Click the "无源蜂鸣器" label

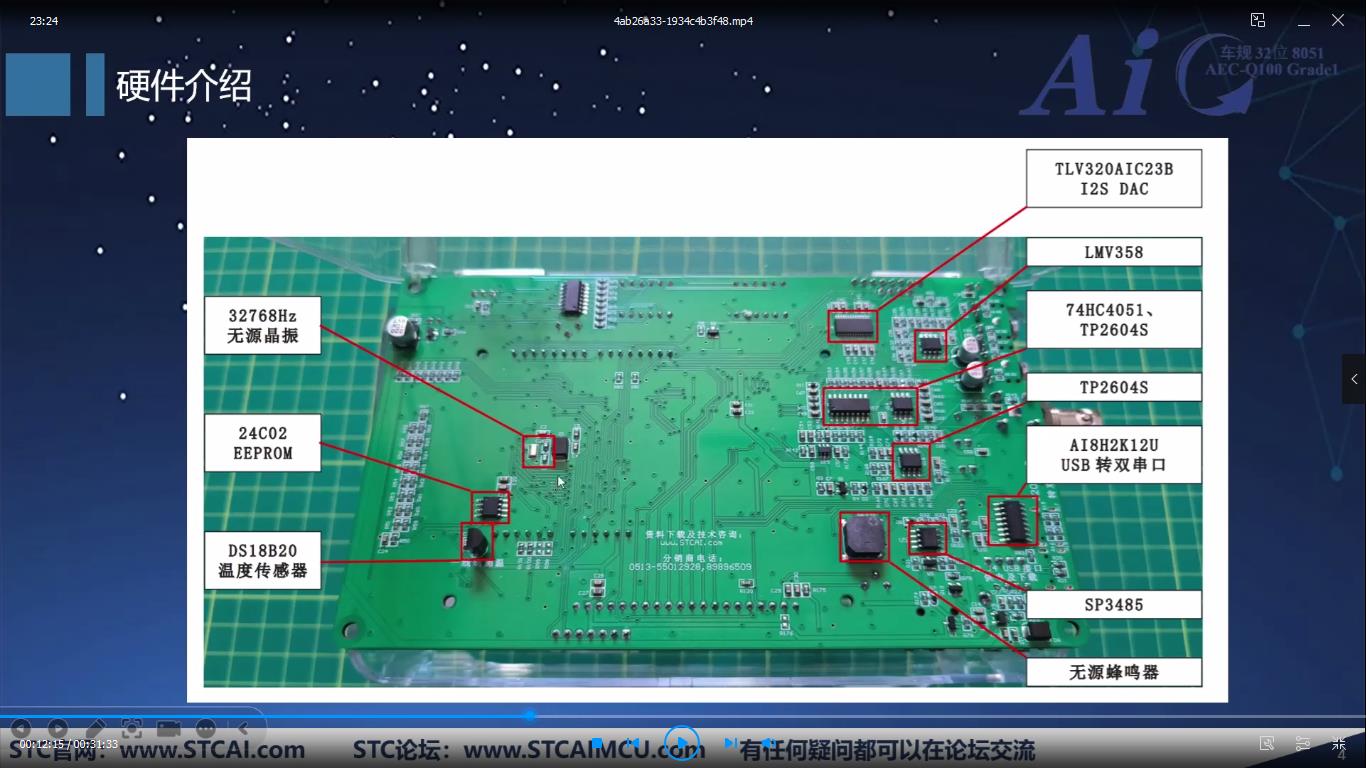point(1114,672)
